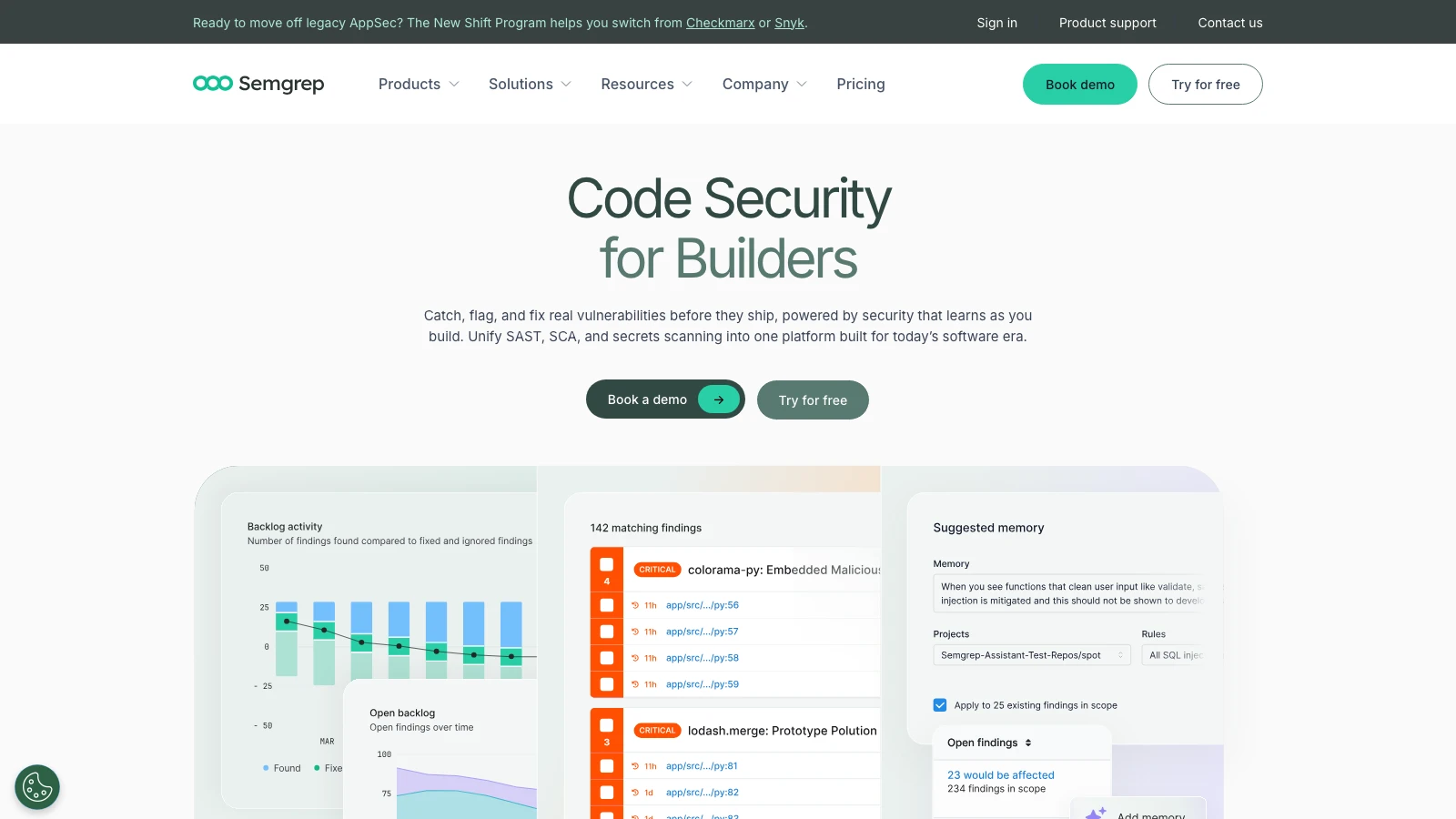Click blue Found legend dot
This screenshot has width=1456, height=819.
pyautogui.click(x=266, y=768)
